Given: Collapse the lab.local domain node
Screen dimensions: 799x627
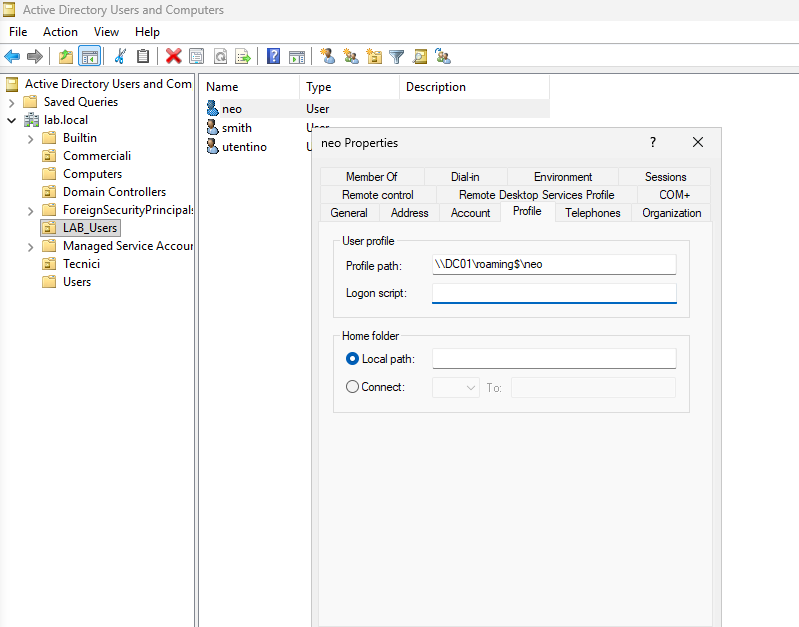Looking at the screenshot, I should (11, 120).
